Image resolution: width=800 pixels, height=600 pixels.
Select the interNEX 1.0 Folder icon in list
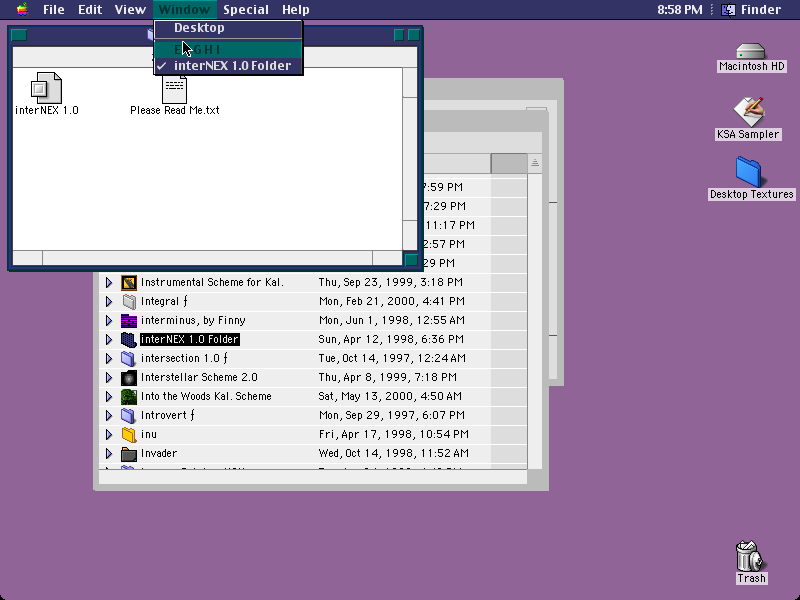(x=129, y=339)
